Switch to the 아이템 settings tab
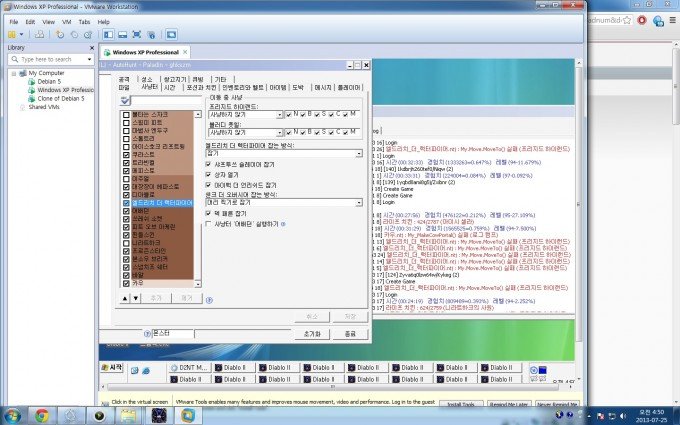 point(278,88)
